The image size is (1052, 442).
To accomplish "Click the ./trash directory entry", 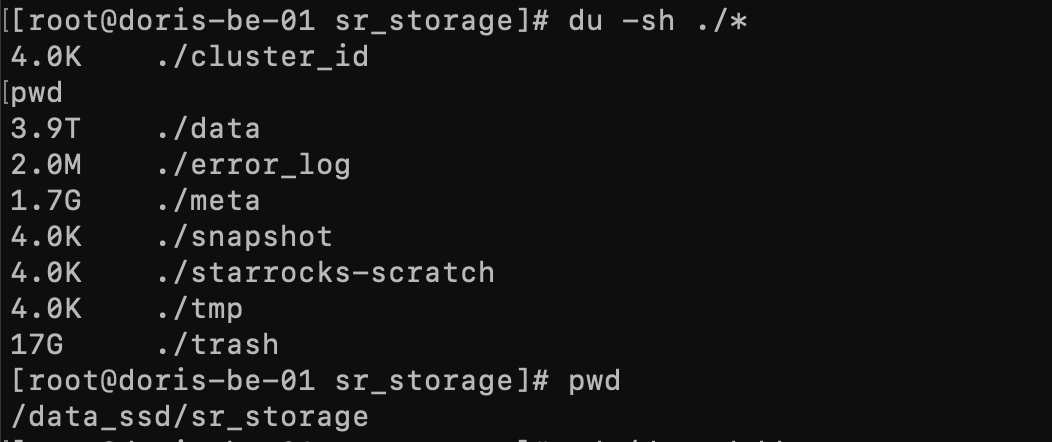I will click(x=217, y=345).
